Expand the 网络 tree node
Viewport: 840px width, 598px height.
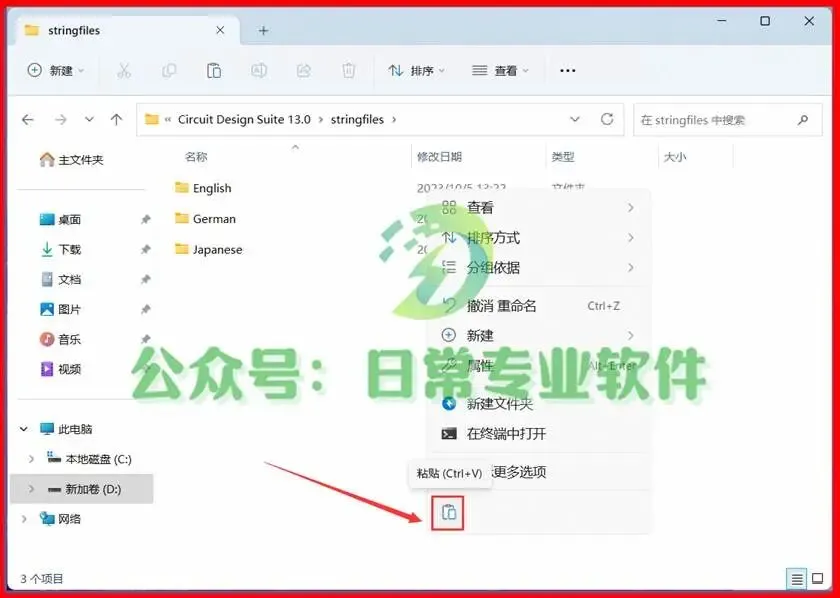coord(24,519)
